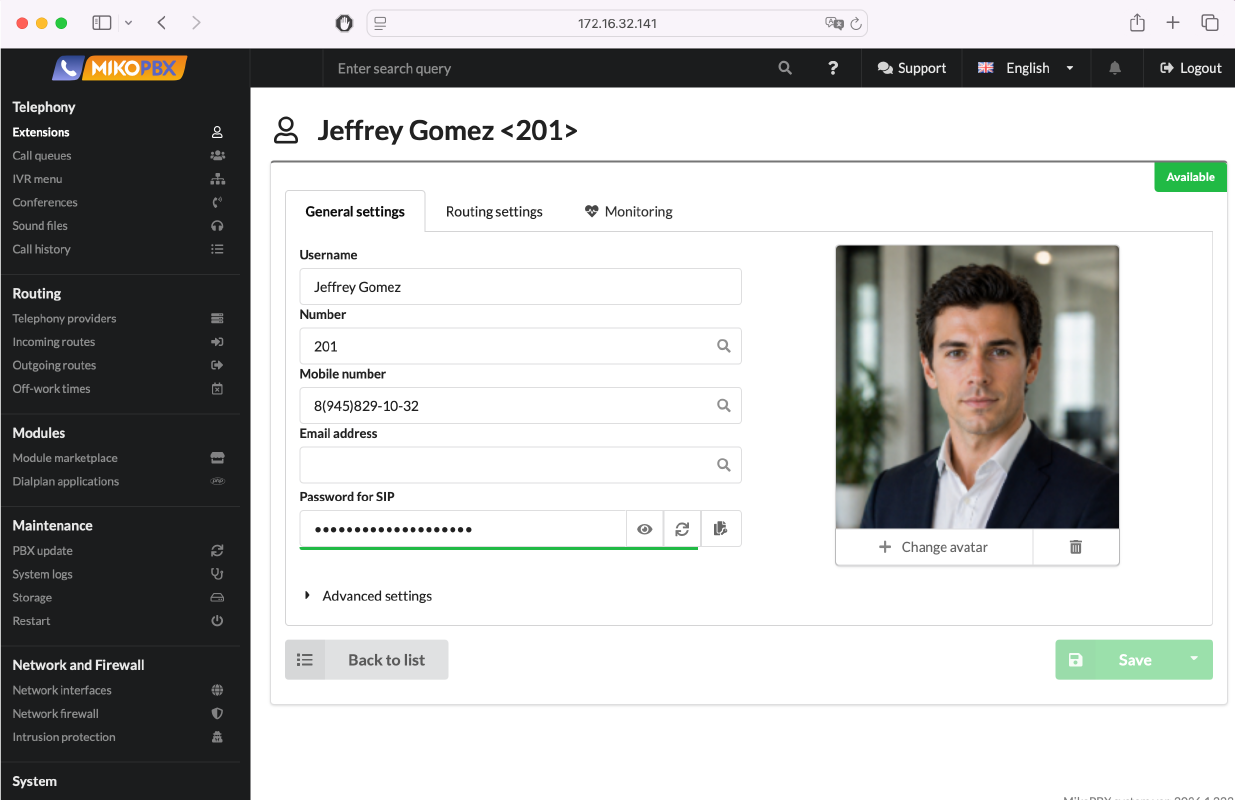This screenshot has height=800, width=1236.
Task: Click Change avatar button
Action: (934, 547)
